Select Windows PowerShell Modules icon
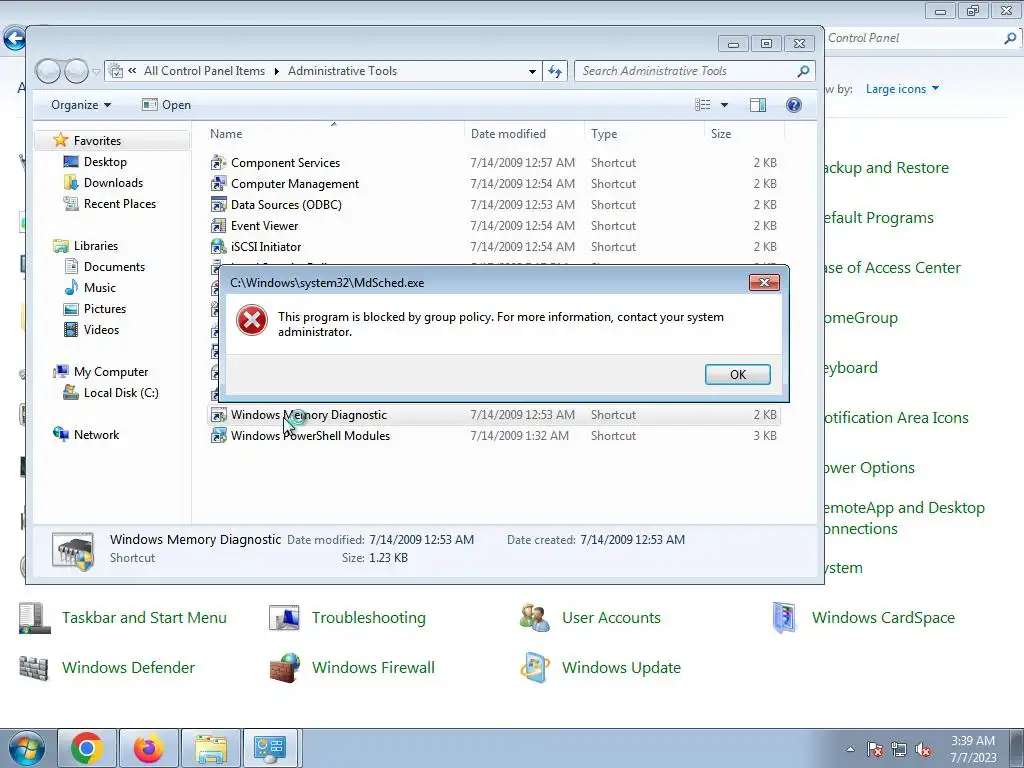1024x768 pixels. coord(218,436)
